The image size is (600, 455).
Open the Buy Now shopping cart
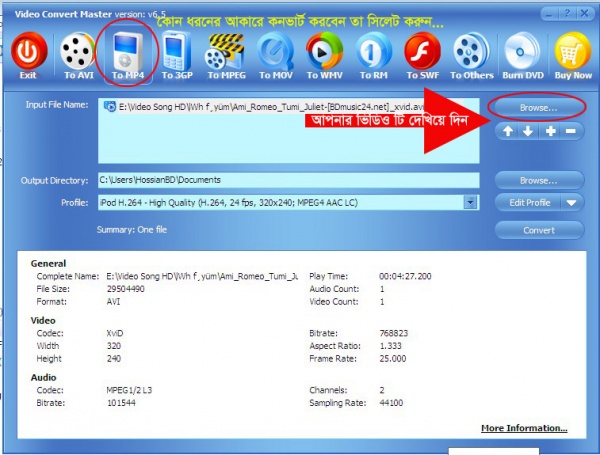(573, 51)
